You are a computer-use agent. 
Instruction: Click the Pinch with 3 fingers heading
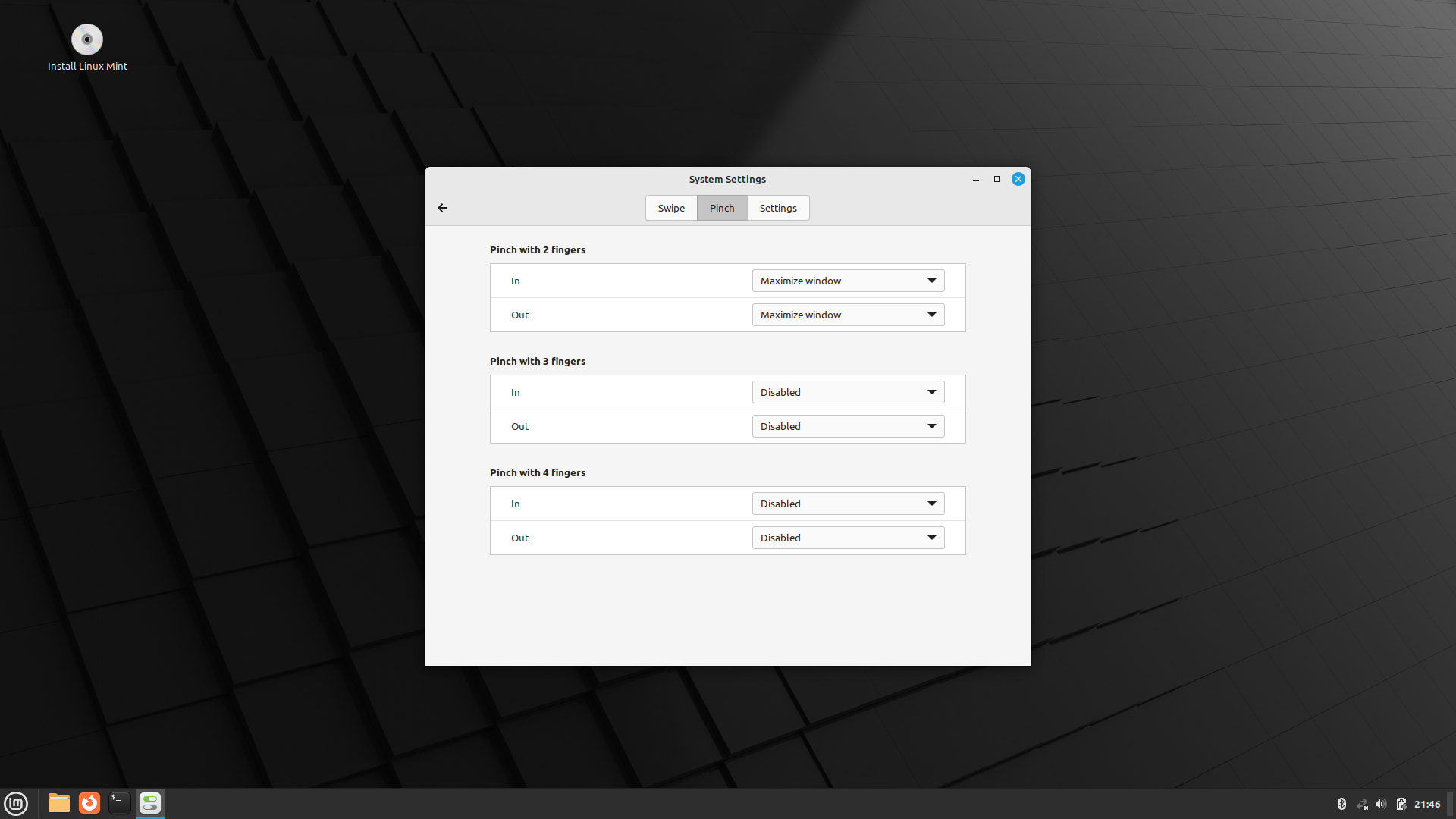[538, 361]
